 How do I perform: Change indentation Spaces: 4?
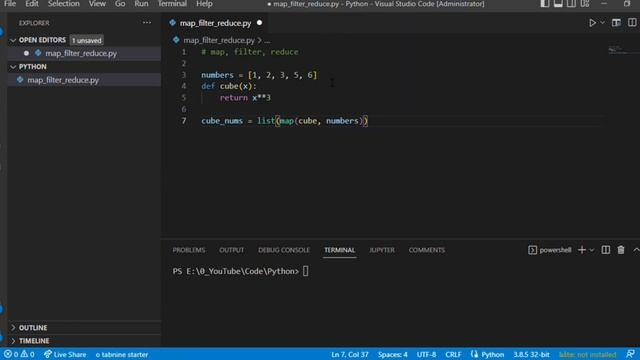(x=393, y=354)
